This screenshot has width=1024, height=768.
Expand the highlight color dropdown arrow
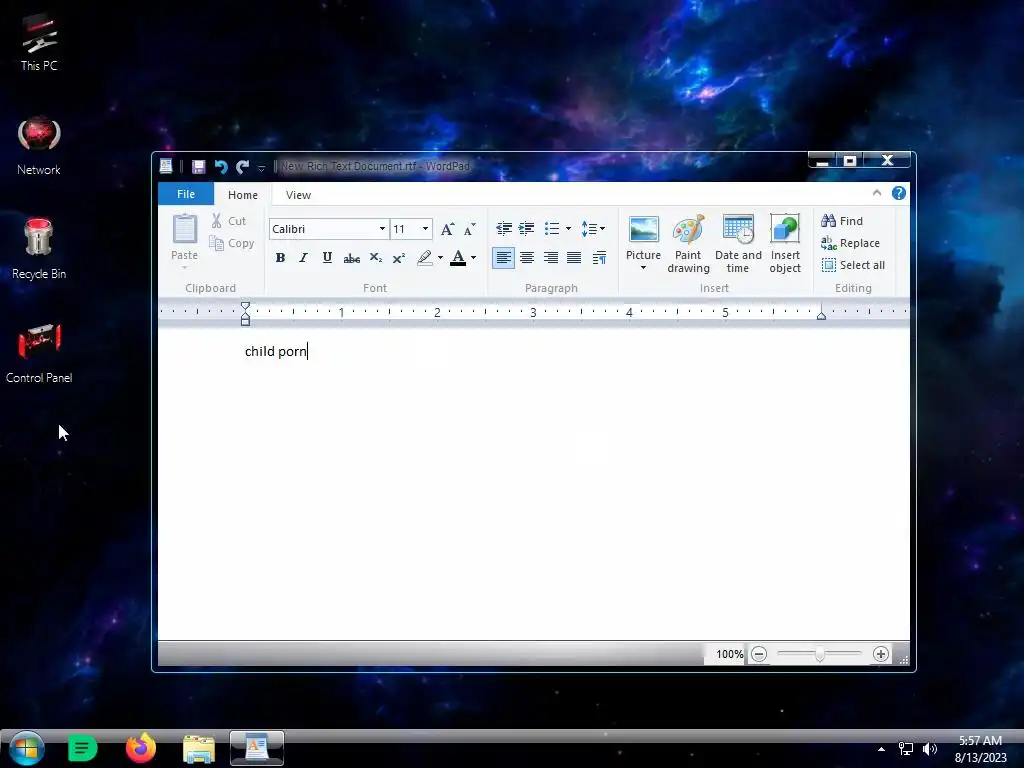coord(440,258)
